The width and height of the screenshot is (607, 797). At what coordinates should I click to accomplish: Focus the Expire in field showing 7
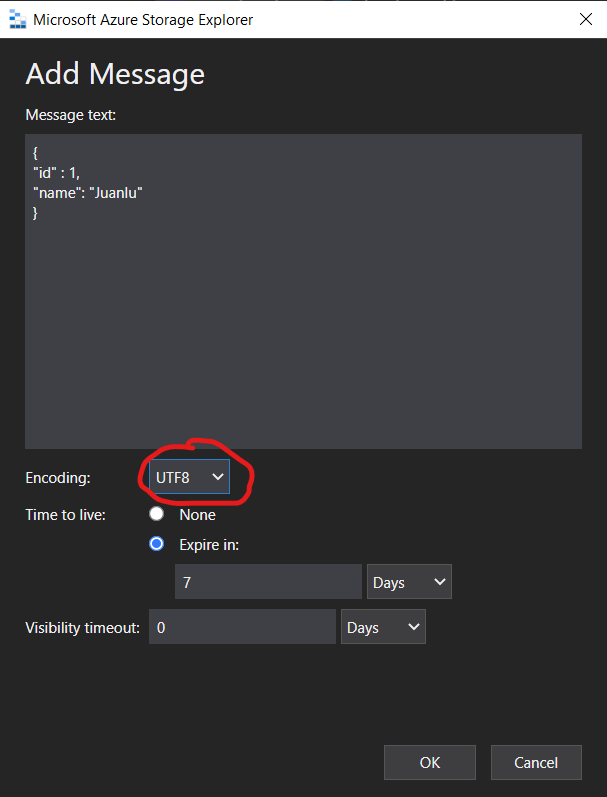tap(267, 582)
